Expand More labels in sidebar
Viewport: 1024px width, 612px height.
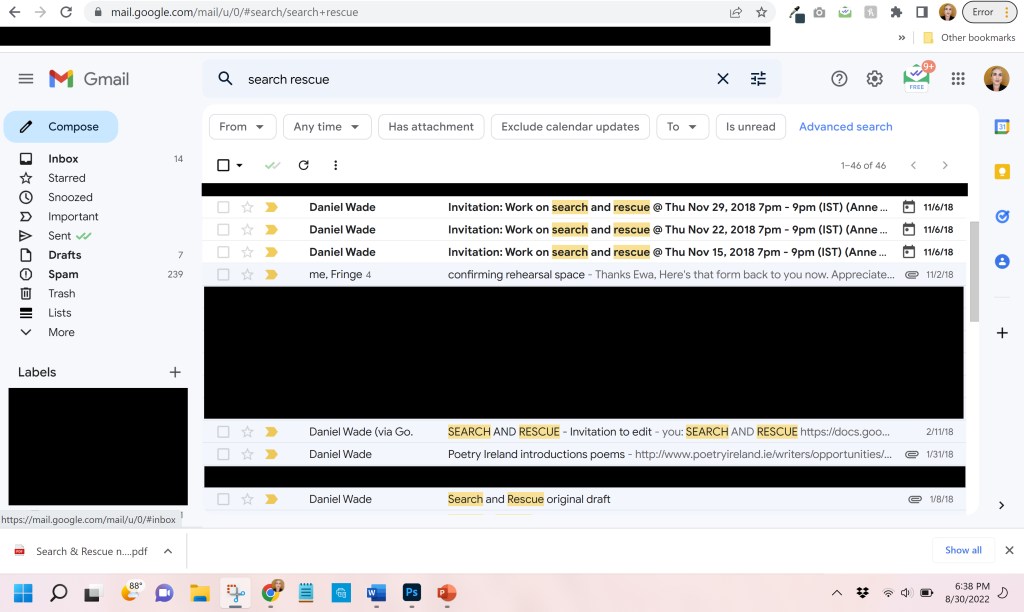point(61,332)
